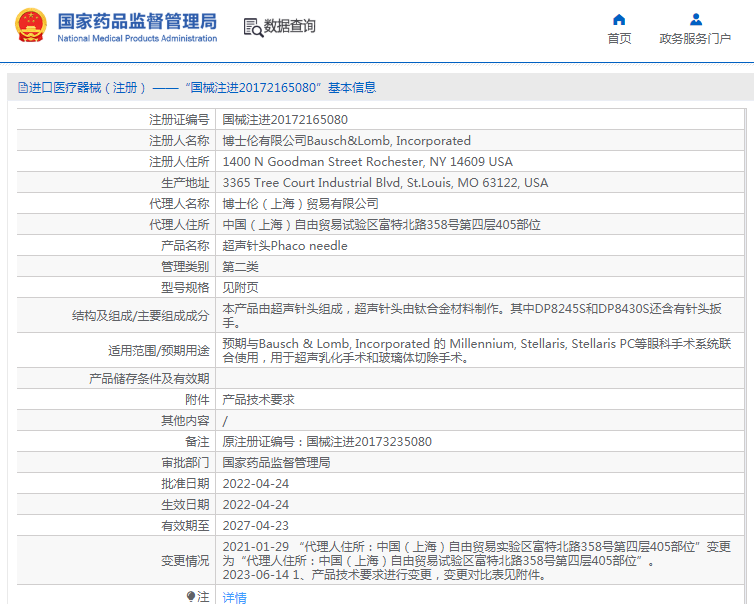This screenshot has height=604, width=754.
Task: Click the 注册证编号 row label
Action: tap(179, 120)
